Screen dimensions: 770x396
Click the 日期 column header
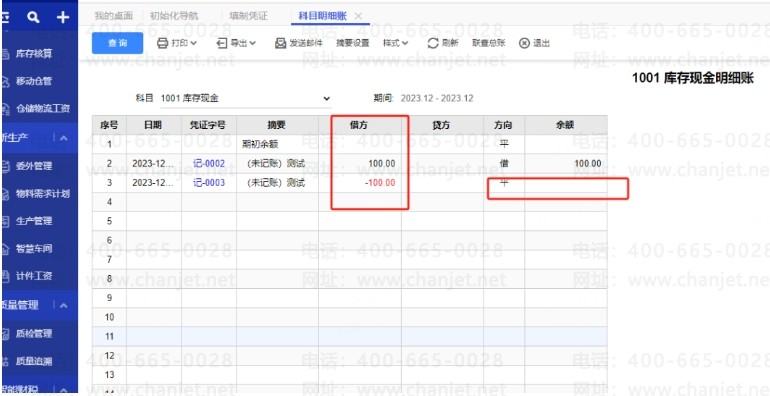pos(154,125)
